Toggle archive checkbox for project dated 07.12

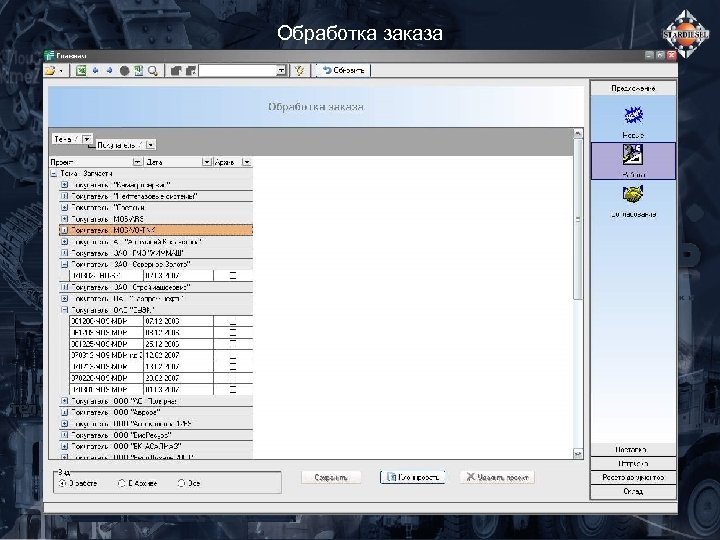(x=233, y=321)
